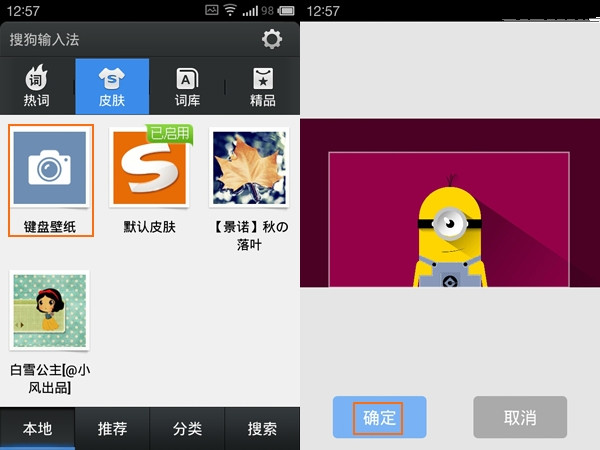Open the 精品 featured tab

(x=262, y=86)
